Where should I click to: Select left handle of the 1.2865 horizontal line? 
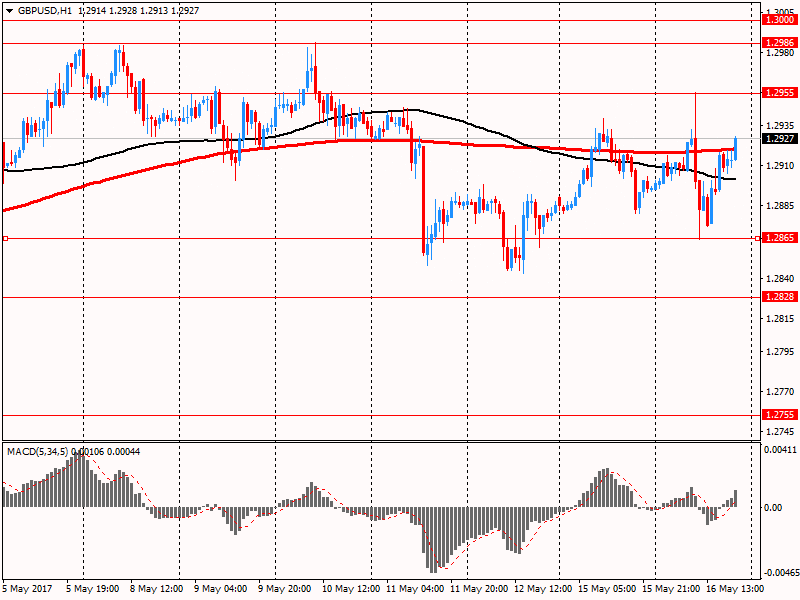pyautogui.click(x=5, y=238)
